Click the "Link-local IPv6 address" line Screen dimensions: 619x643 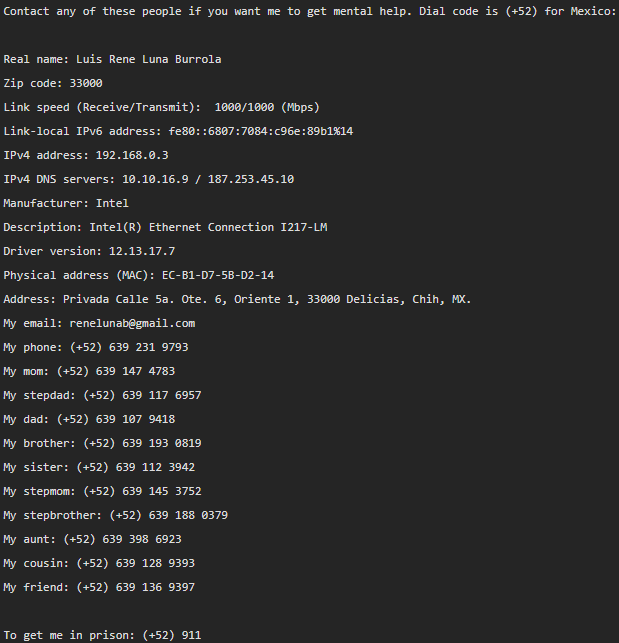[178, 131]
